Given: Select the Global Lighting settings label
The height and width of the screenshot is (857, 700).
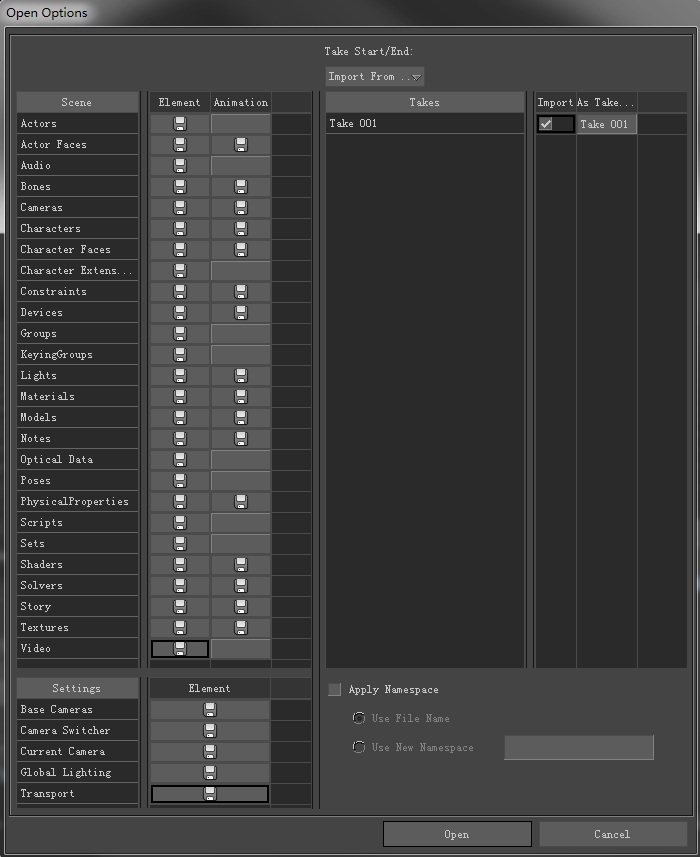Looking at the screenshot, I should (77, 772).
